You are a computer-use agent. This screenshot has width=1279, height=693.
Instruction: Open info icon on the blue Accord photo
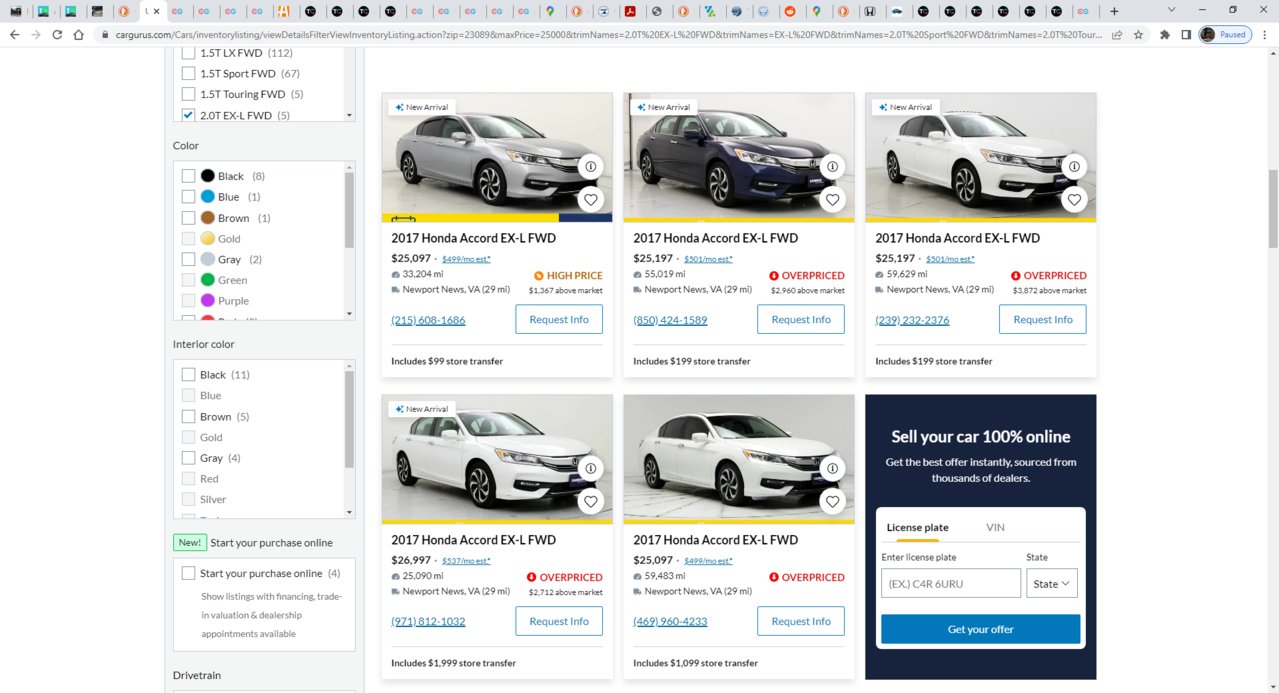(x=833, y=166)
